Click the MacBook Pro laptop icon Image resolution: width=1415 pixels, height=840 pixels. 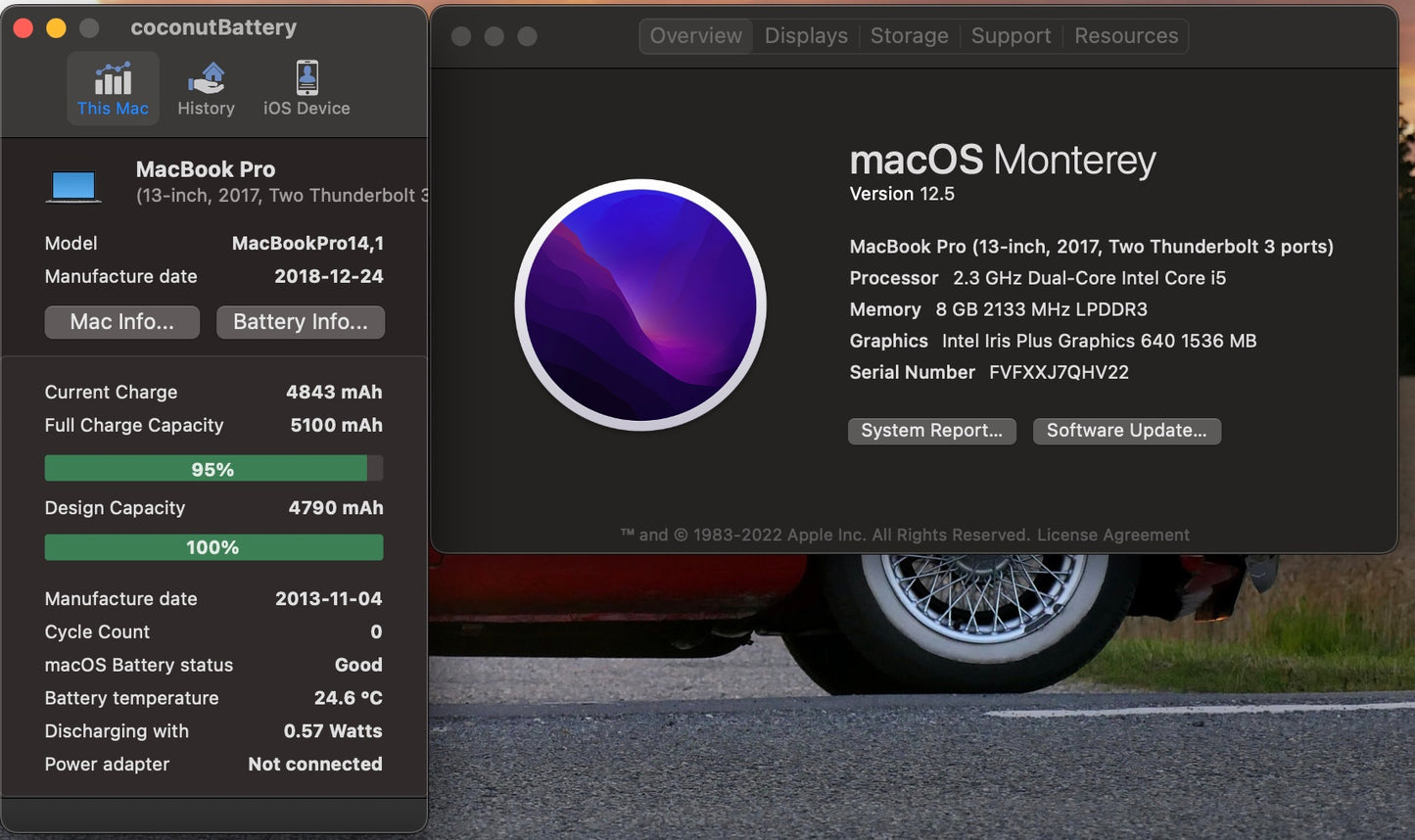73,183
